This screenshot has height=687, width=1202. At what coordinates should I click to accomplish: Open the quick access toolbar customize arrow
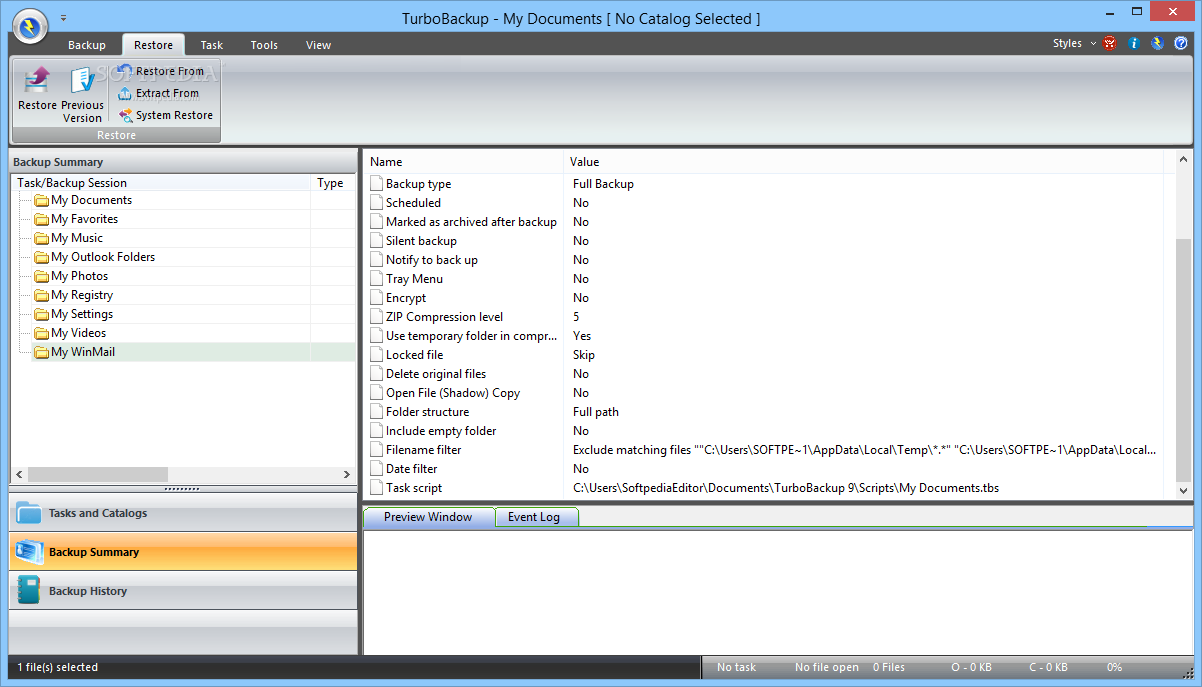pyautogui.click(x=64, y=17)
